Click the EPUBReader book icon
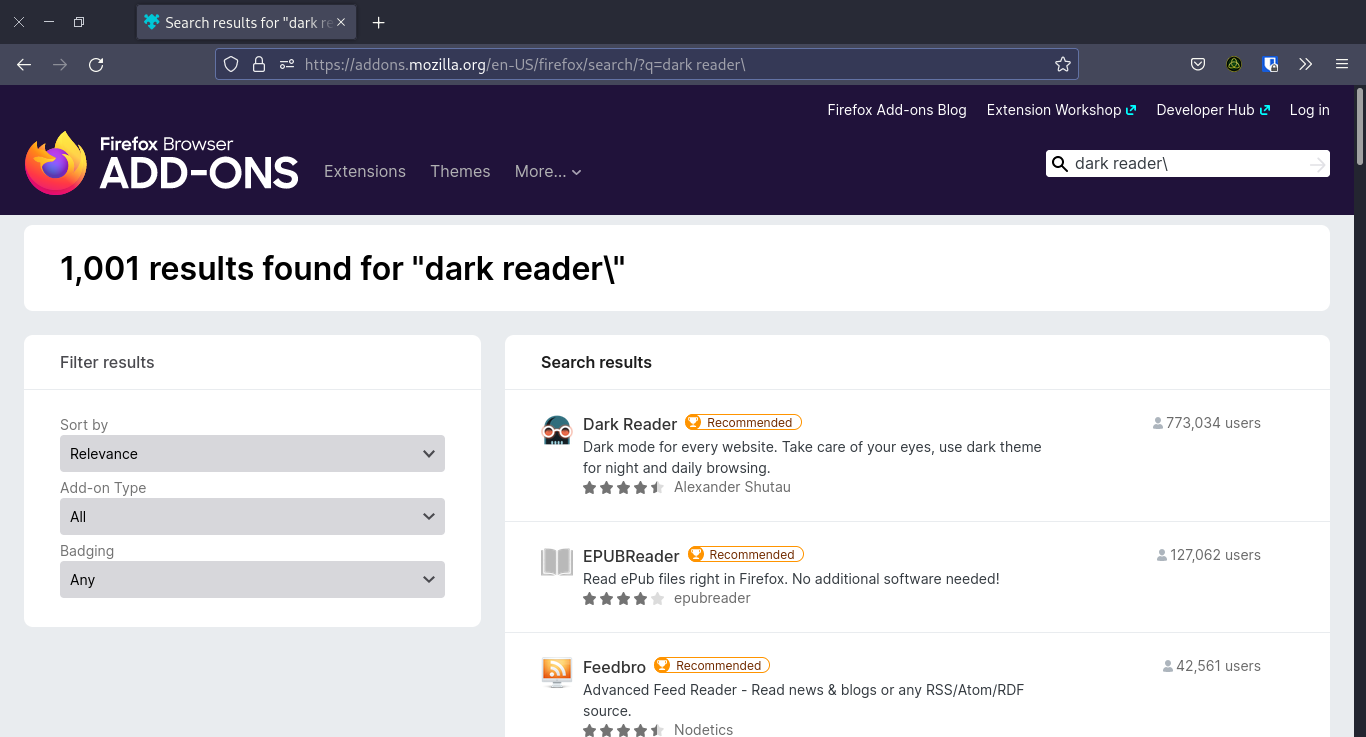The width and height of the screenshot is (1366, 737). [x=556, y=562]
